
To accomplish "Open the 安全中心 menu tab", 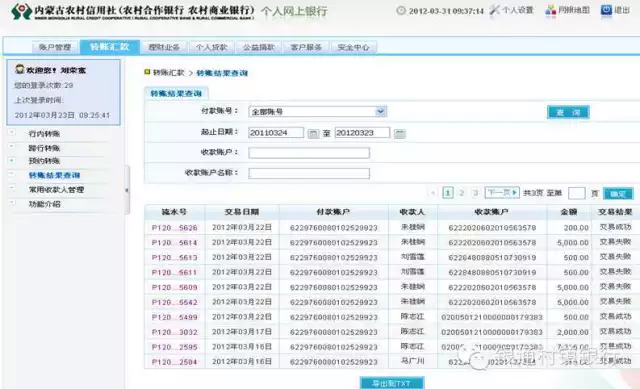I will coord(353,47).
